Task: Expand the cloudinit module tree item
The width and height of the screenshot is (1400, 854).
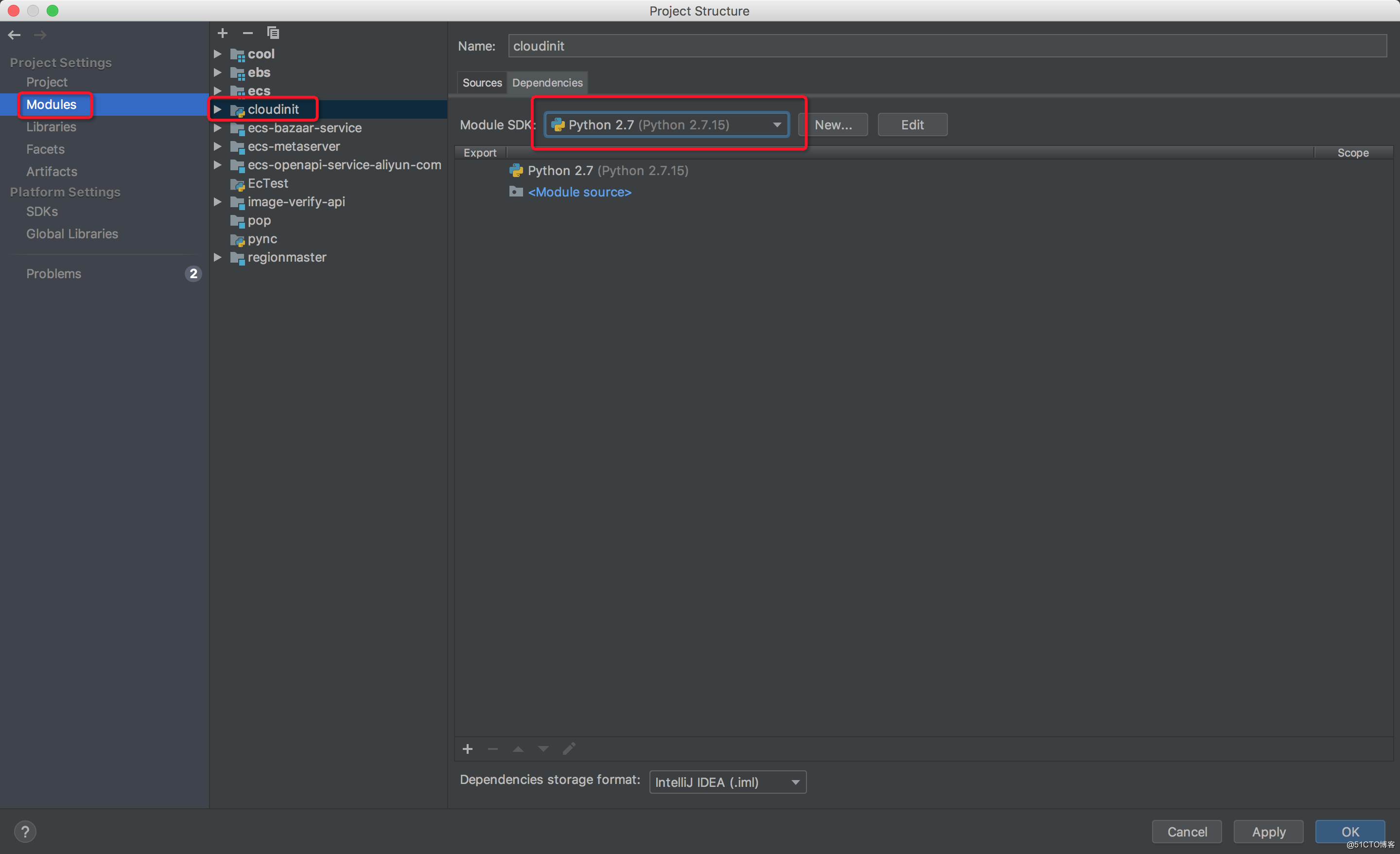Action: click(218, 109)
